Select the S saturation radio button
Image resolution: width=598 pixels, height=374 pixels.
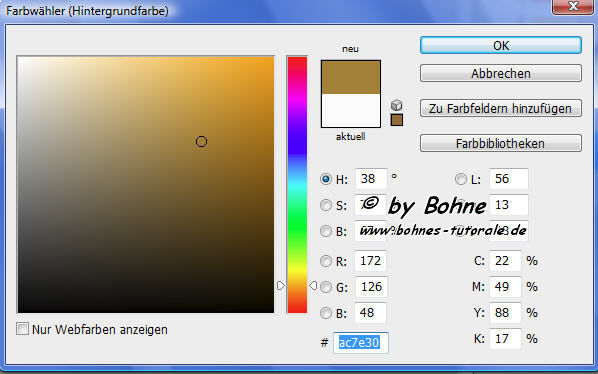[326, 205]
